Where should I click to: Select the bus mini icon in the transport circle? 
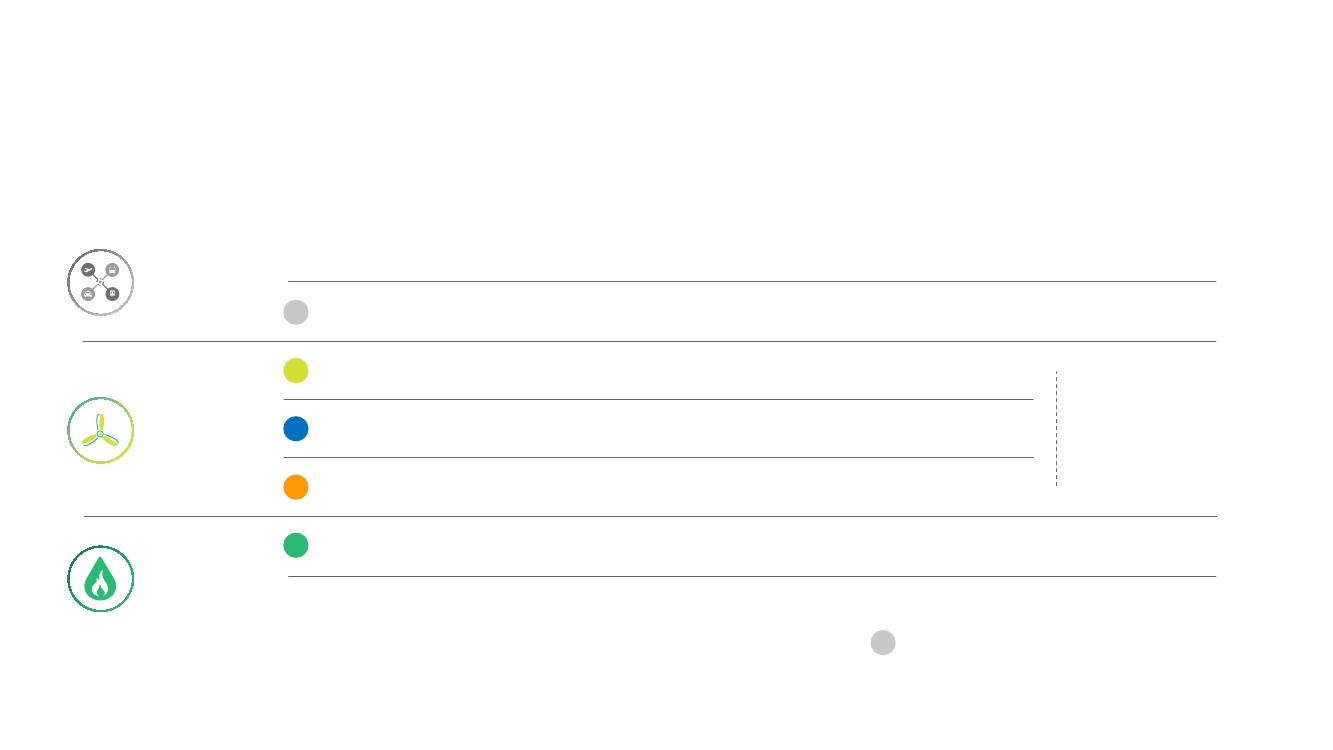tap(112, 270)
